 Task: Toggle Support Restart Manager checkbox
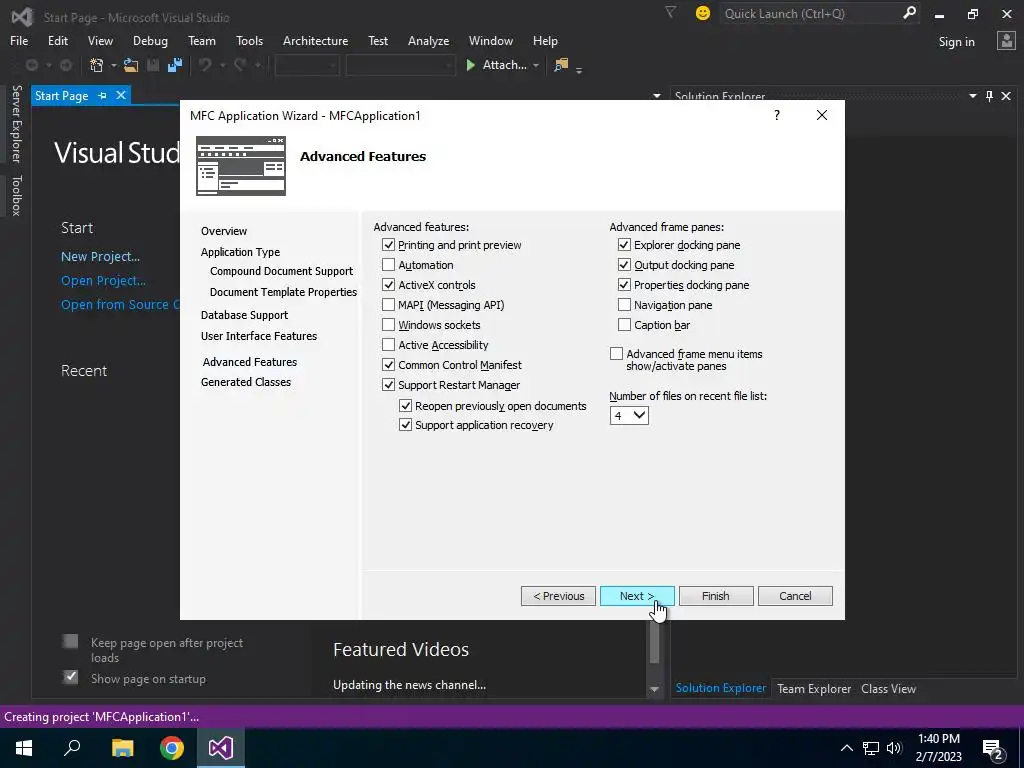[389, 385]
